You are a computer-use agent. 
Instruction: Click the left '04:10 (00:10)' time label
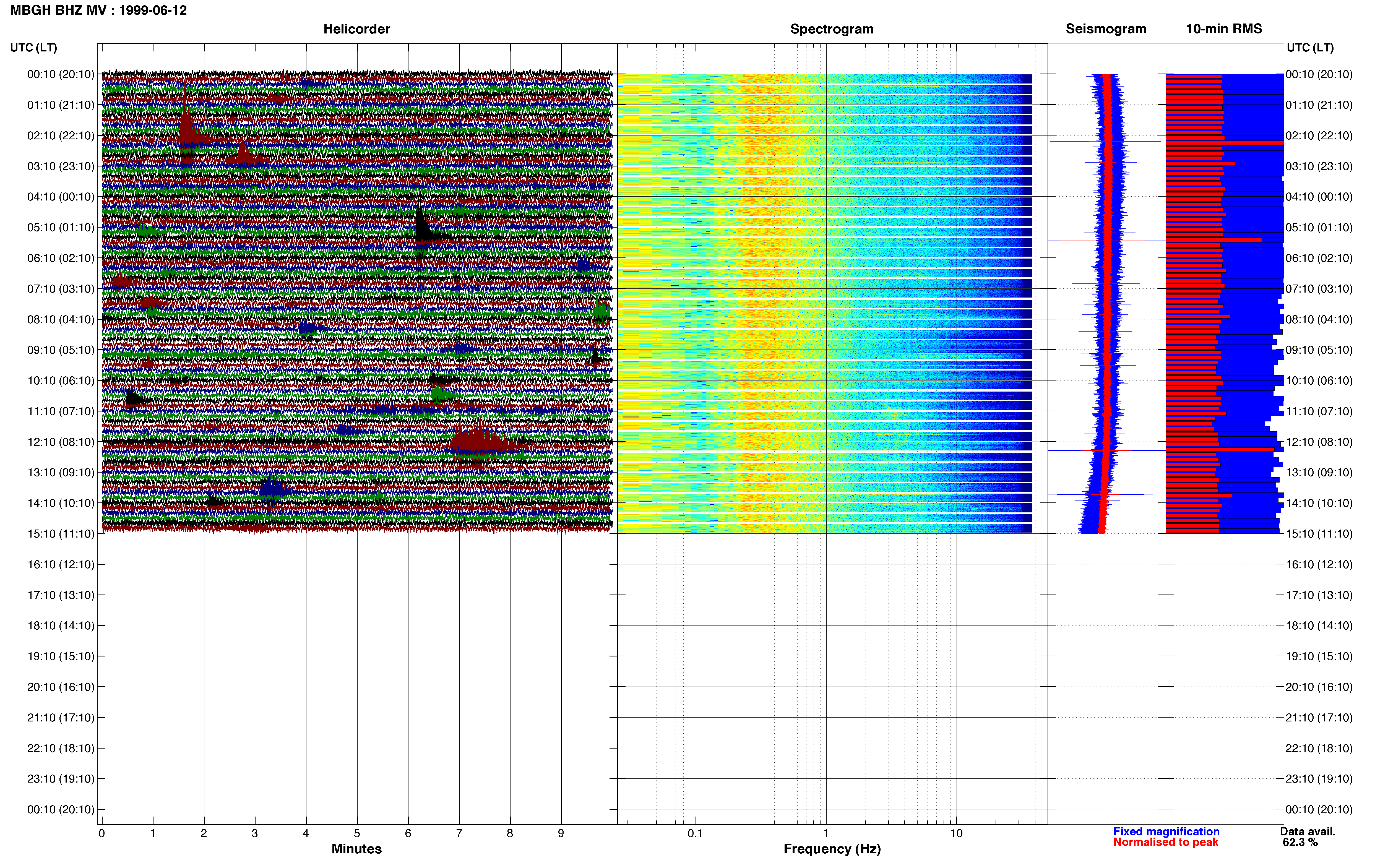[61, 197]
